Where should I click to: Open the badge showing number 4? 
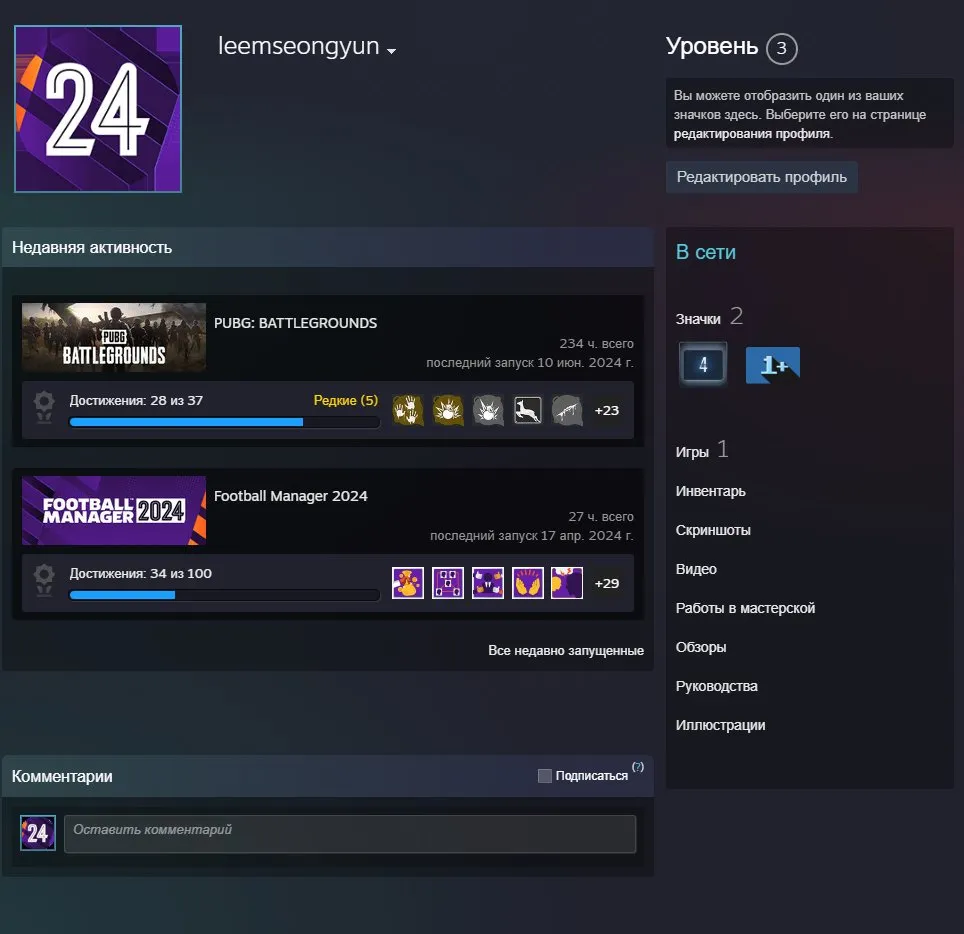point(703,365)
